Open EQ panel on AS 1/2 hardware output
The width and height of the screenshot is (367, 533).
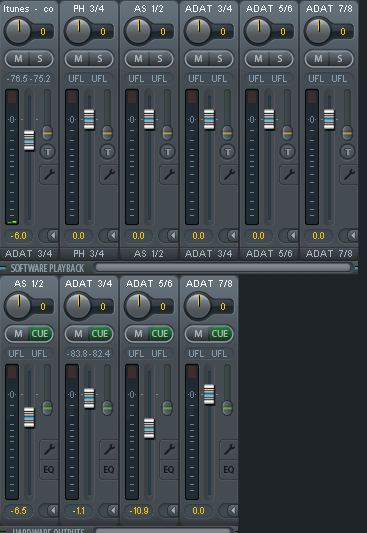pyautogui.click(x=49, y=470)
